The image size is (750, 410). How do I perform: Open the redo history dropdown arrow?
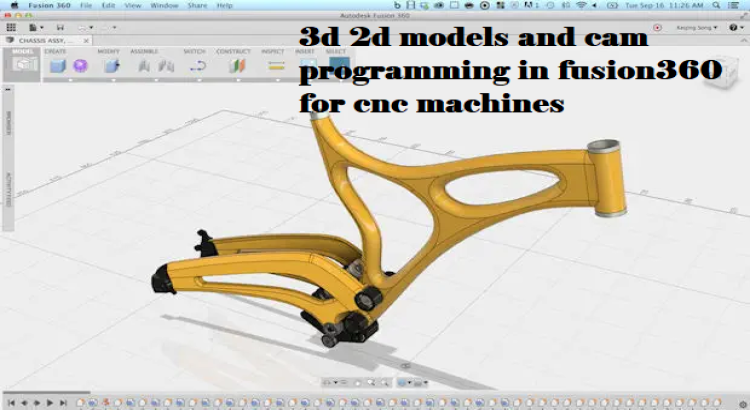(114, 28)
